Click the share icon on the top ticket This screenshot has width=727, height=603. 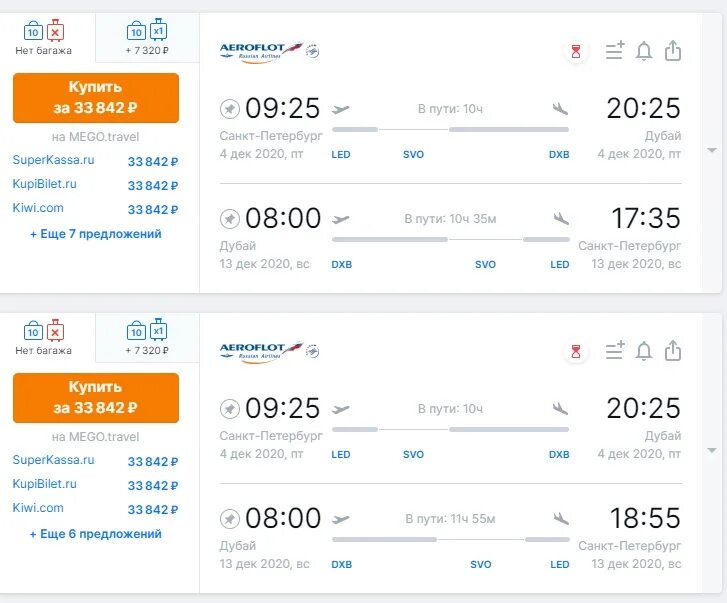click(673, 51)
